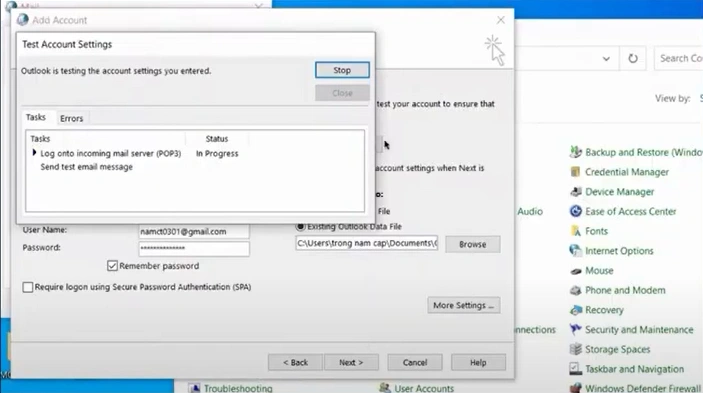Switch to the Errors tab

pos(72,118)
